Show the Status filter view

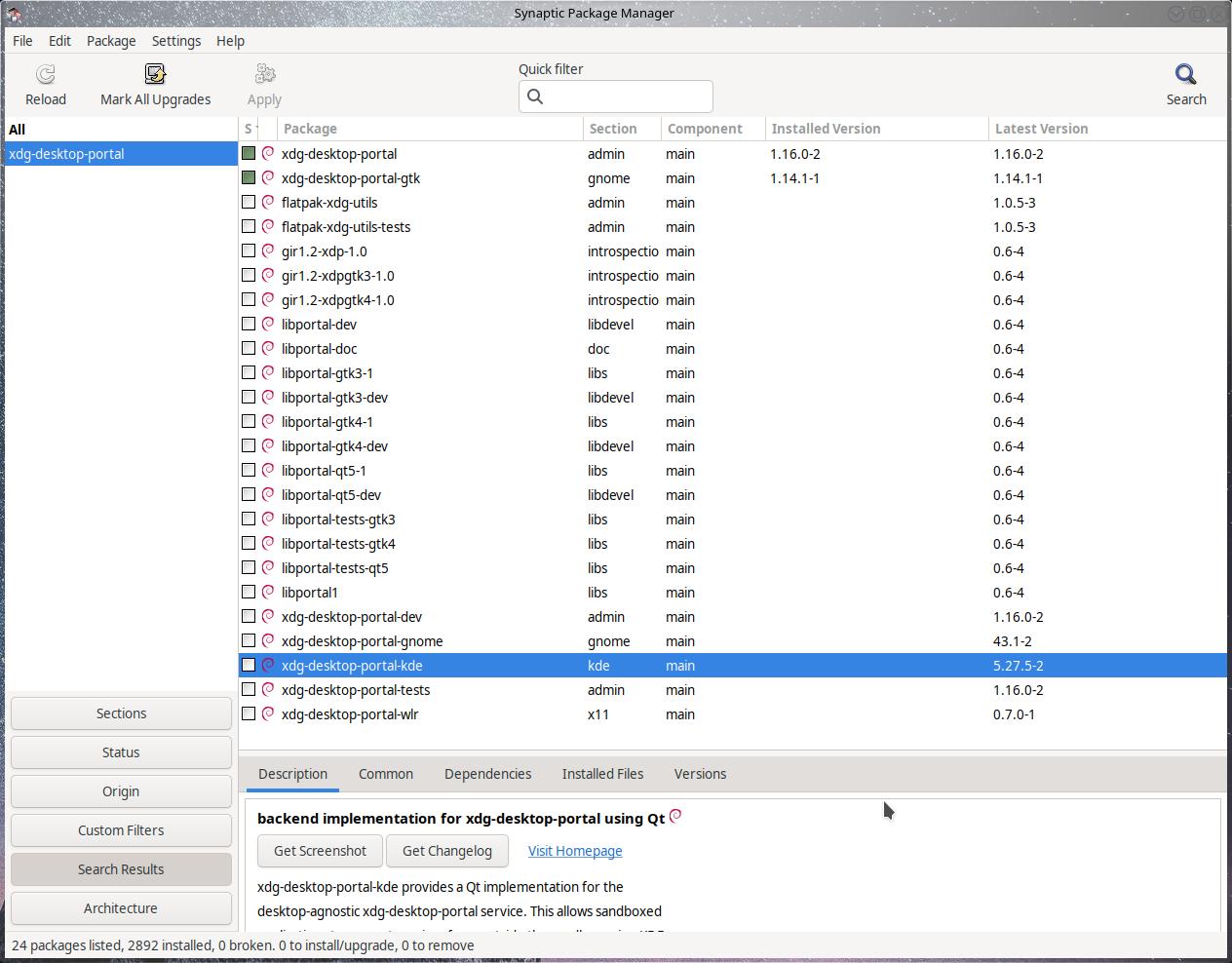pyautogui.click(x=121, y=752)
